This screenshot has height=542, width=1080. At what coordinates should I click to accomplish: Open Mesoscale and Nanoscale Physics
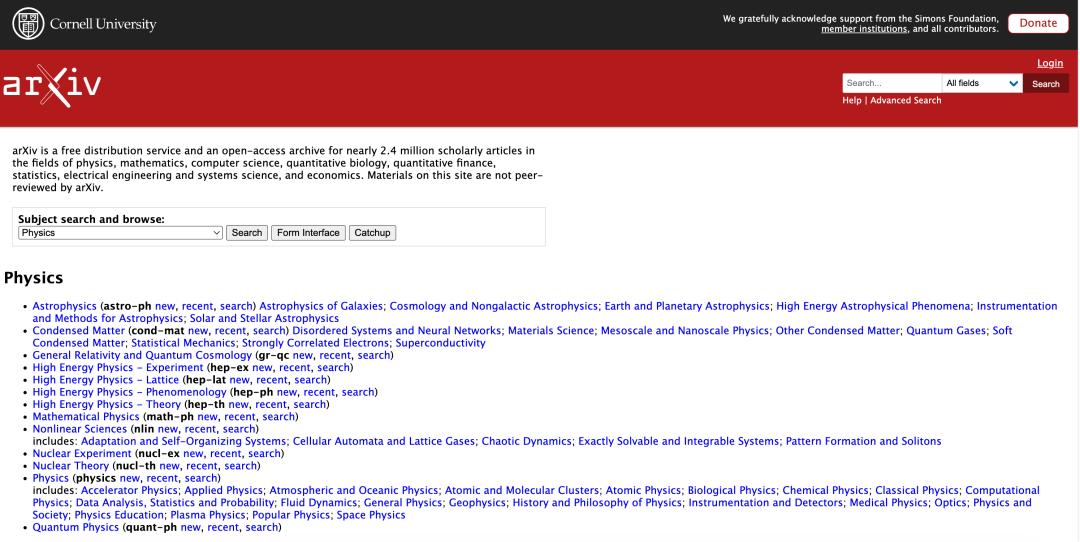[x=685, y=331]
